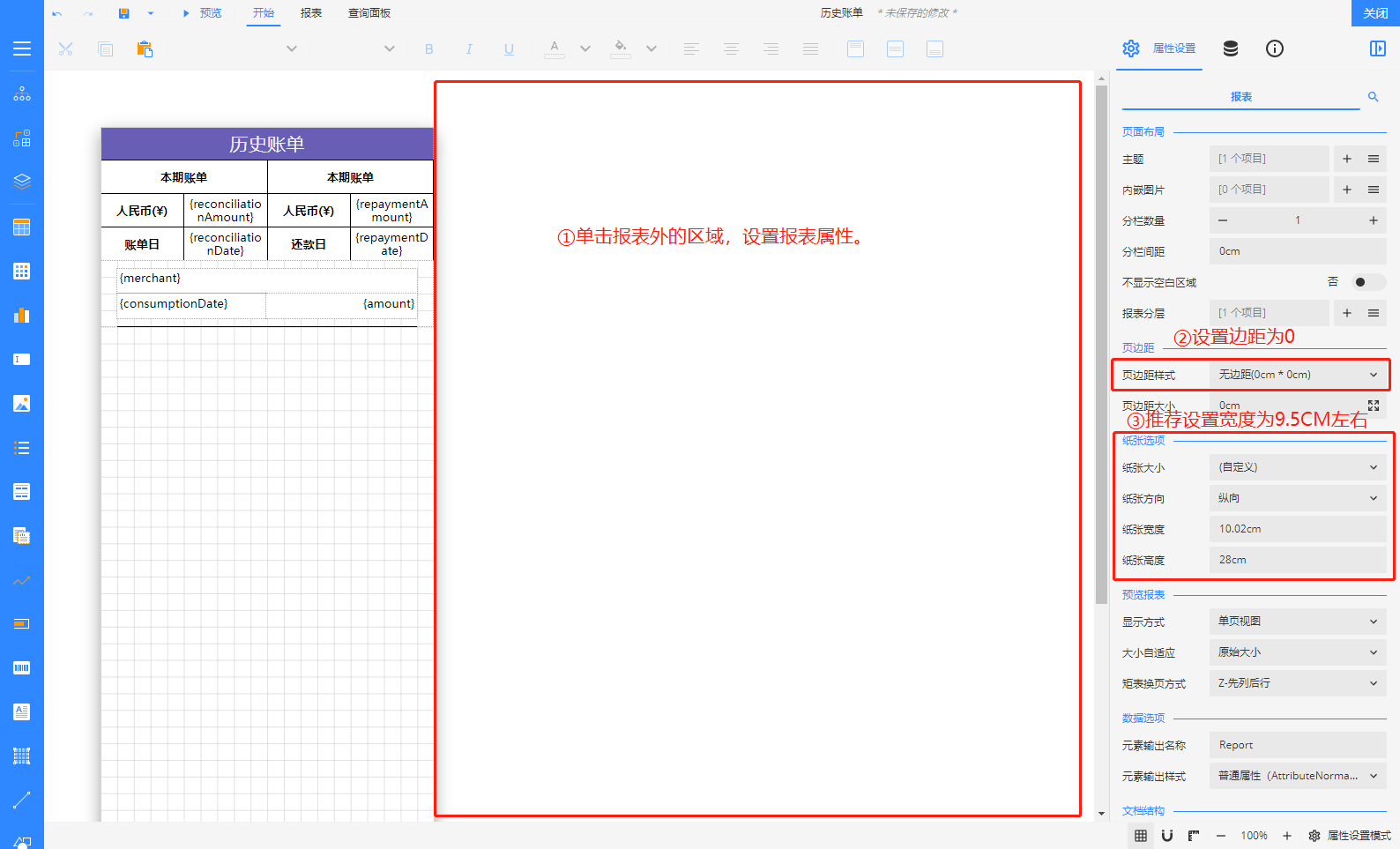
Task: Select the chart tool in the left sidebar
Action: [22, 316]
